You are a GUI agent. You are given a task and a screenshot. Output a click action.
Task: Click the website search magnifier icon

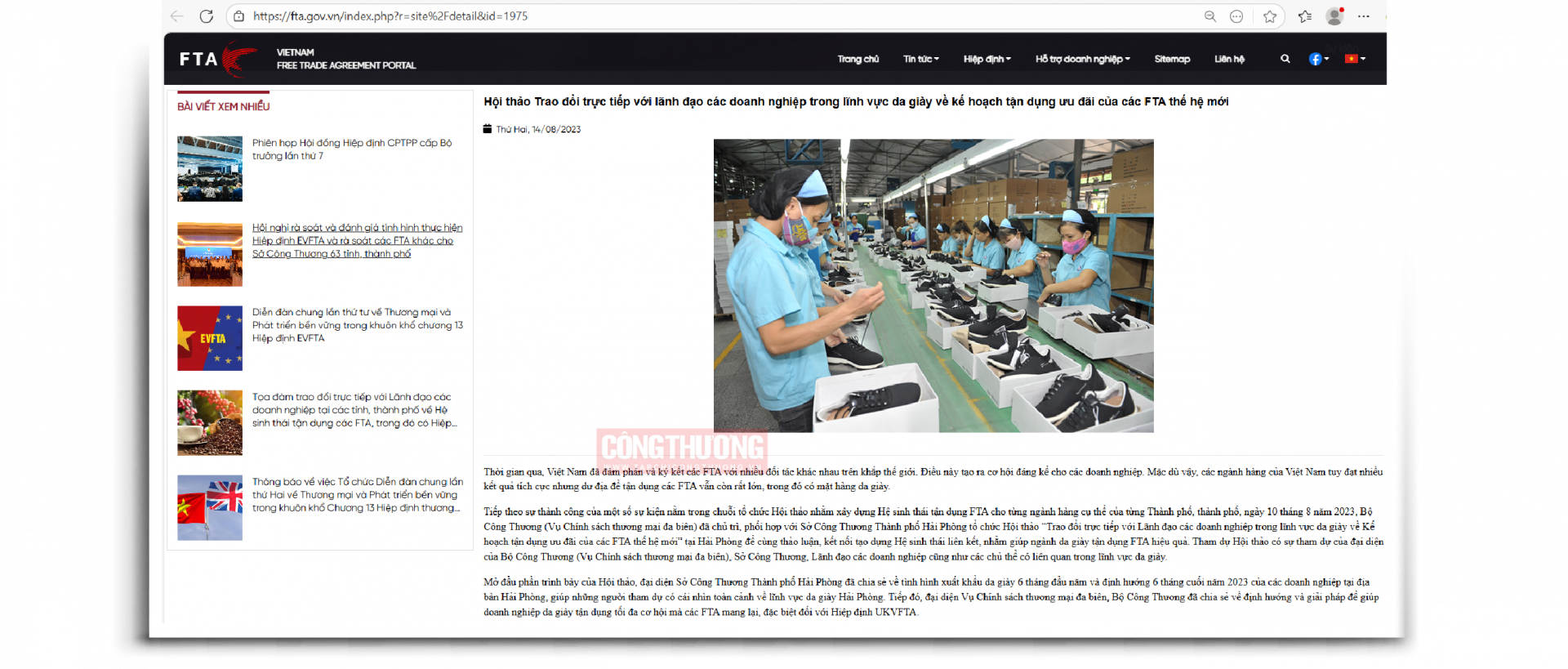(1285, 59)
